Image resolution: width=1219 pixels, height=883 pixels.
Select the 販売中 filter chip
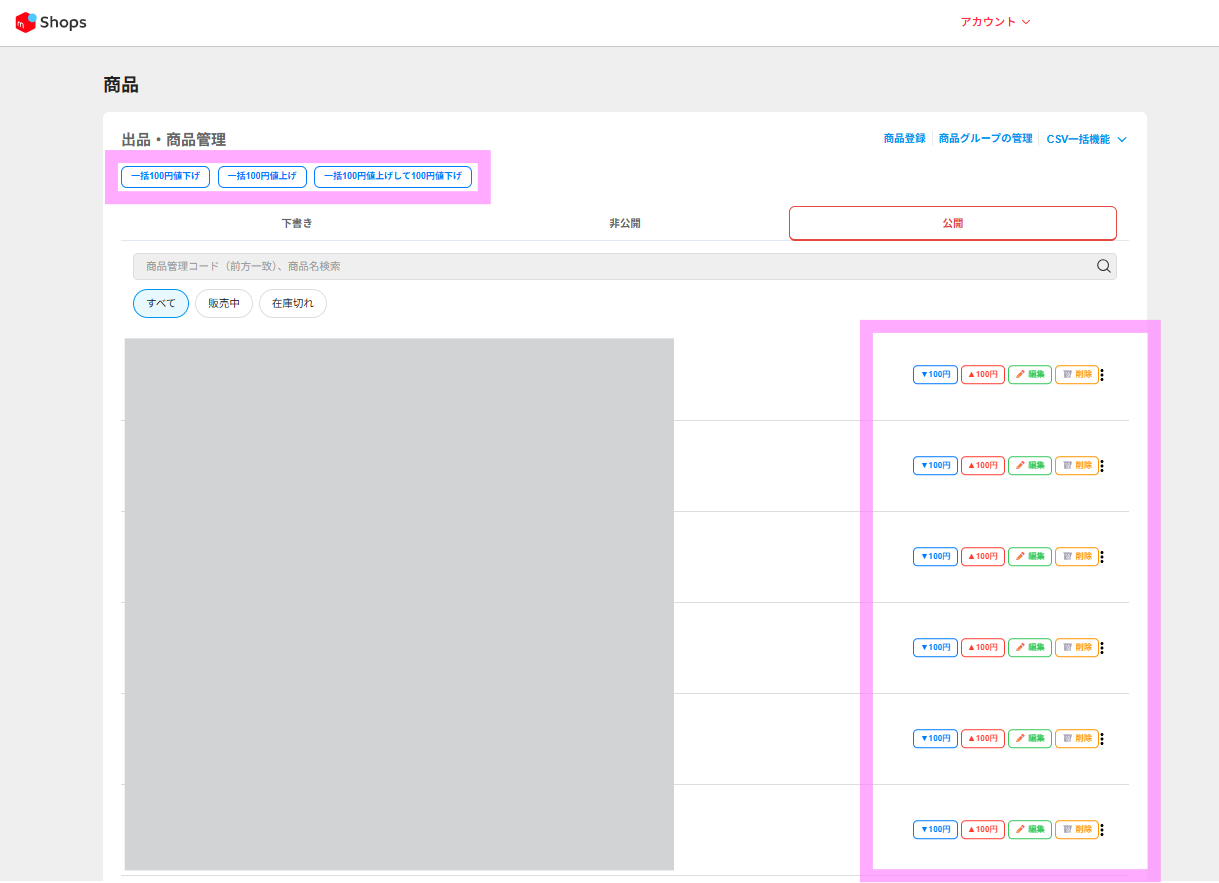224,303
